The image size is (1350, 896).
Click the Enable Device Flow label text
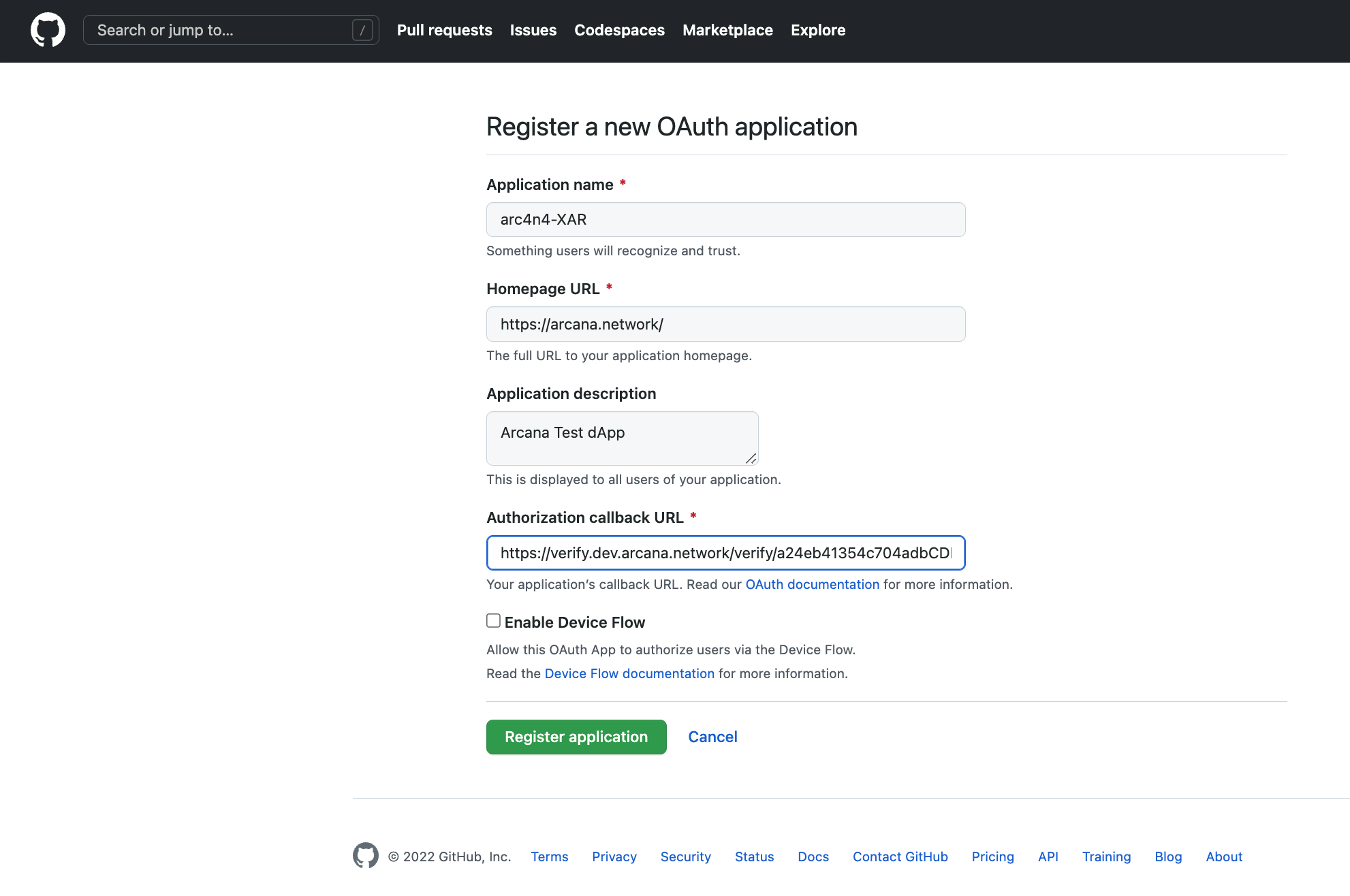(x=574, y=622)
